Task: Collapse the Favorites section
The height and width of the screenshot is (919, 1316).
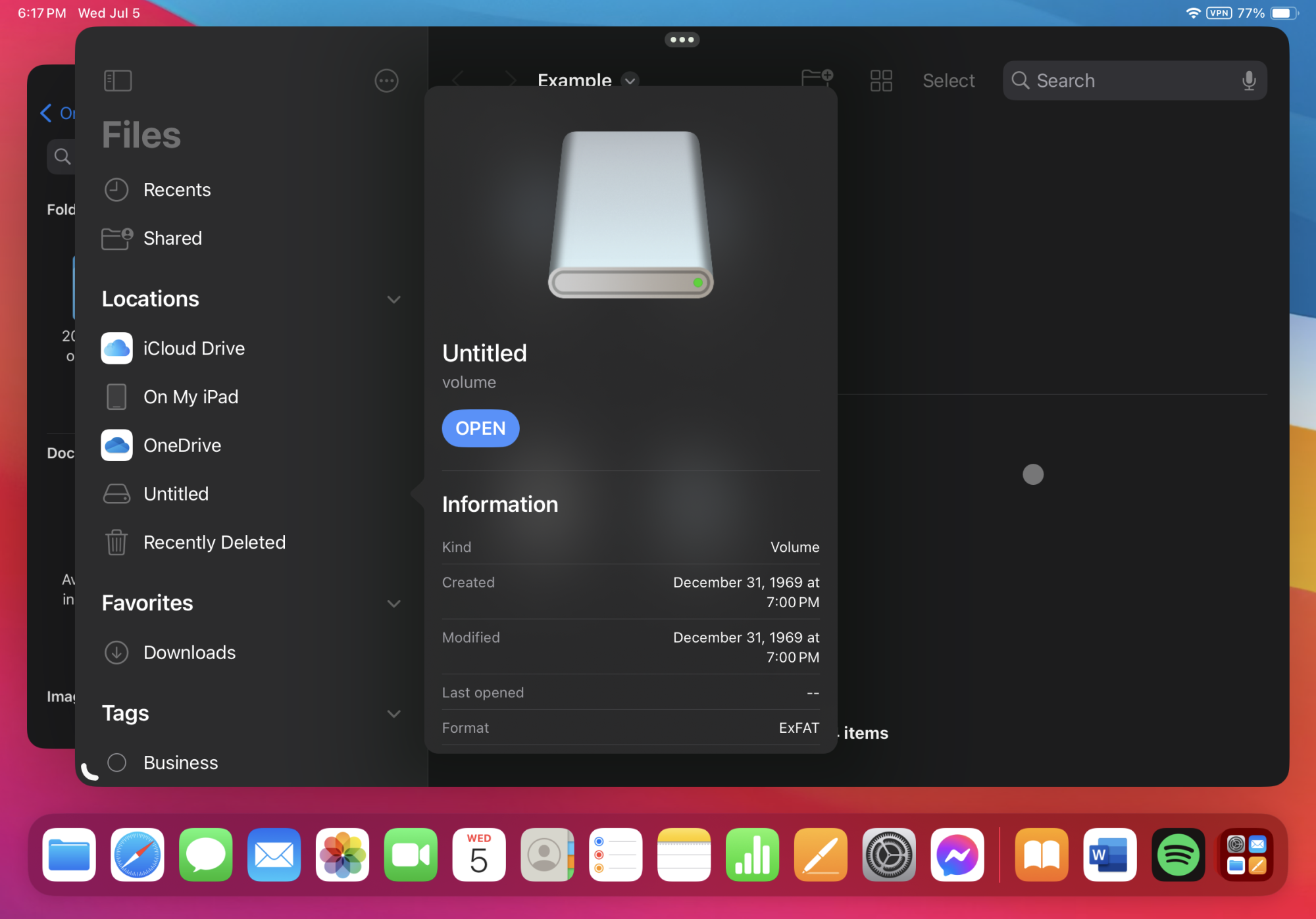Action: click(x=393, y=603)
